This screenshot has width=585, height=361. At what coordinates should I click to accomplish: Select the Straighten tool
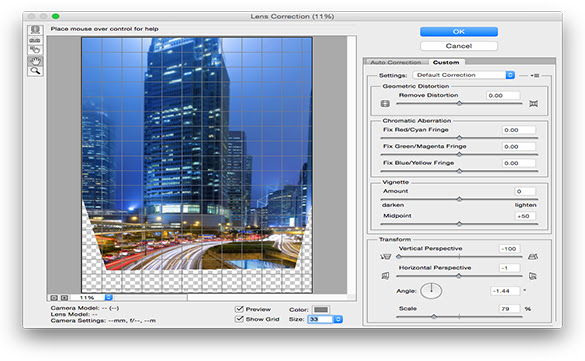[x=35, y=40]
